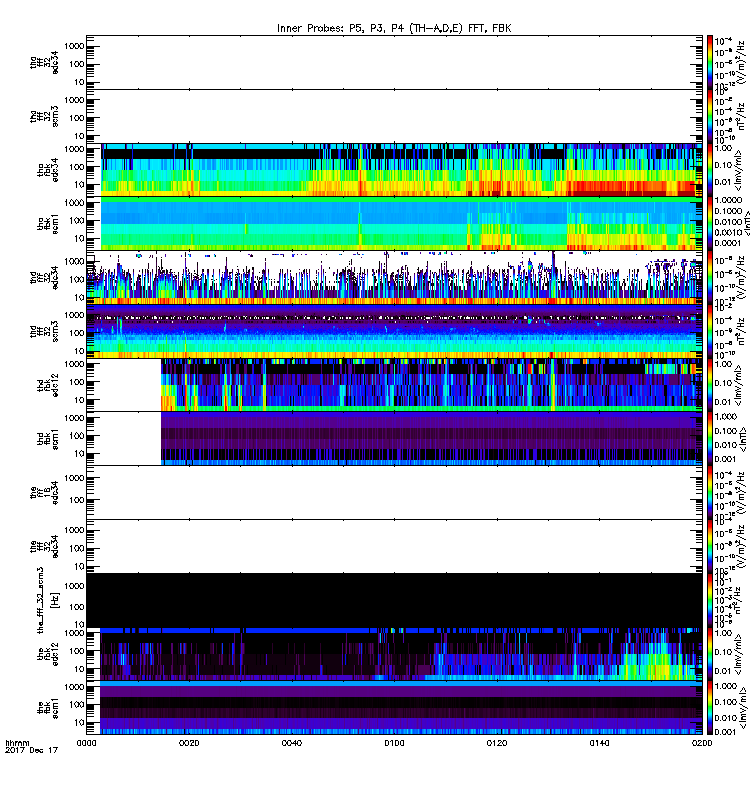Viewport: 750px width, 800px height.
Task: Click inside the thd fff 32 edc34 spectrogram
Action: (394, 277)
